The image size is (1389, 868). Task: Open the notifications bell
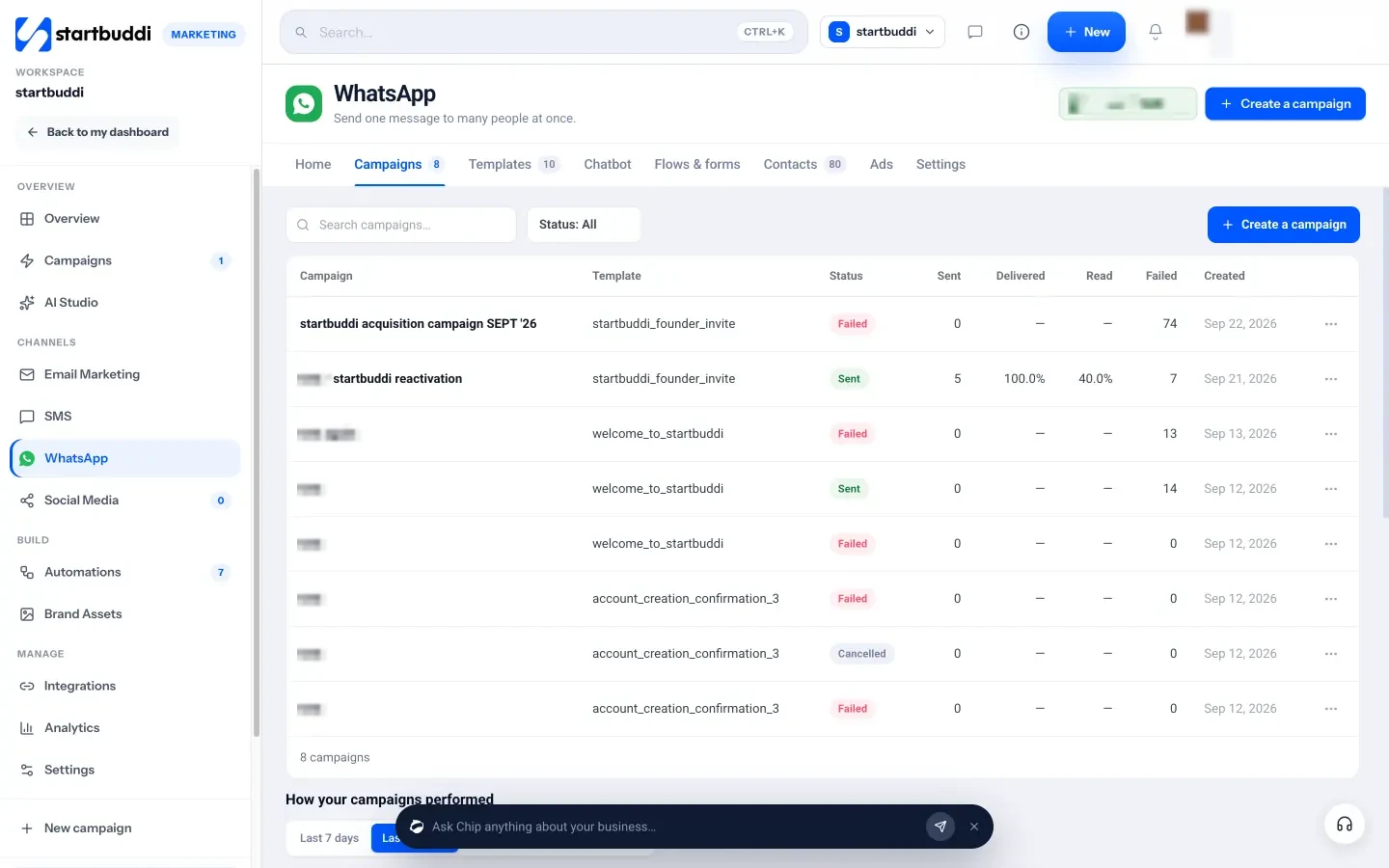click(x=1156, y=32)
